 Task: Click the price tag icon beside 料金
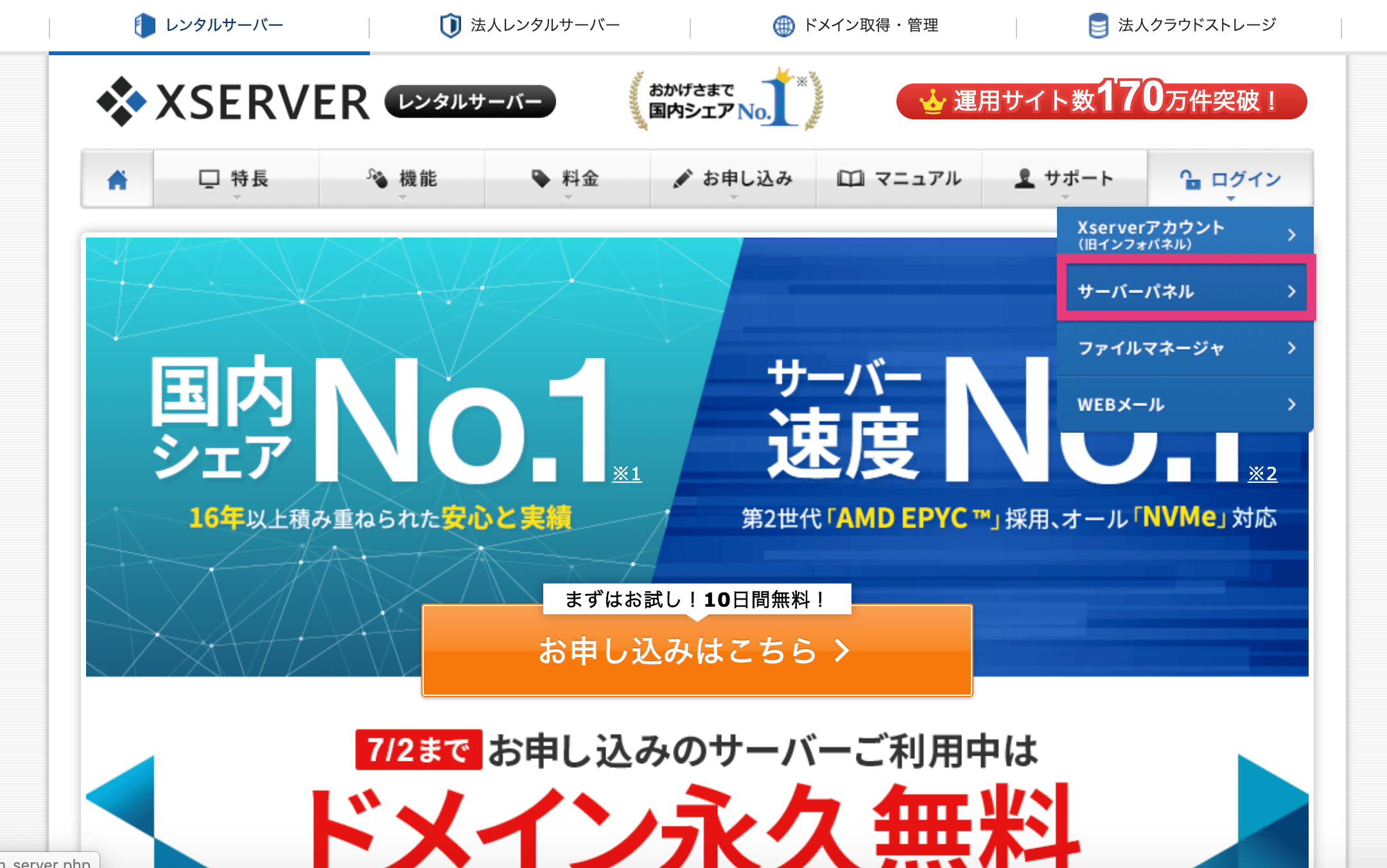(x=541, y=178)
